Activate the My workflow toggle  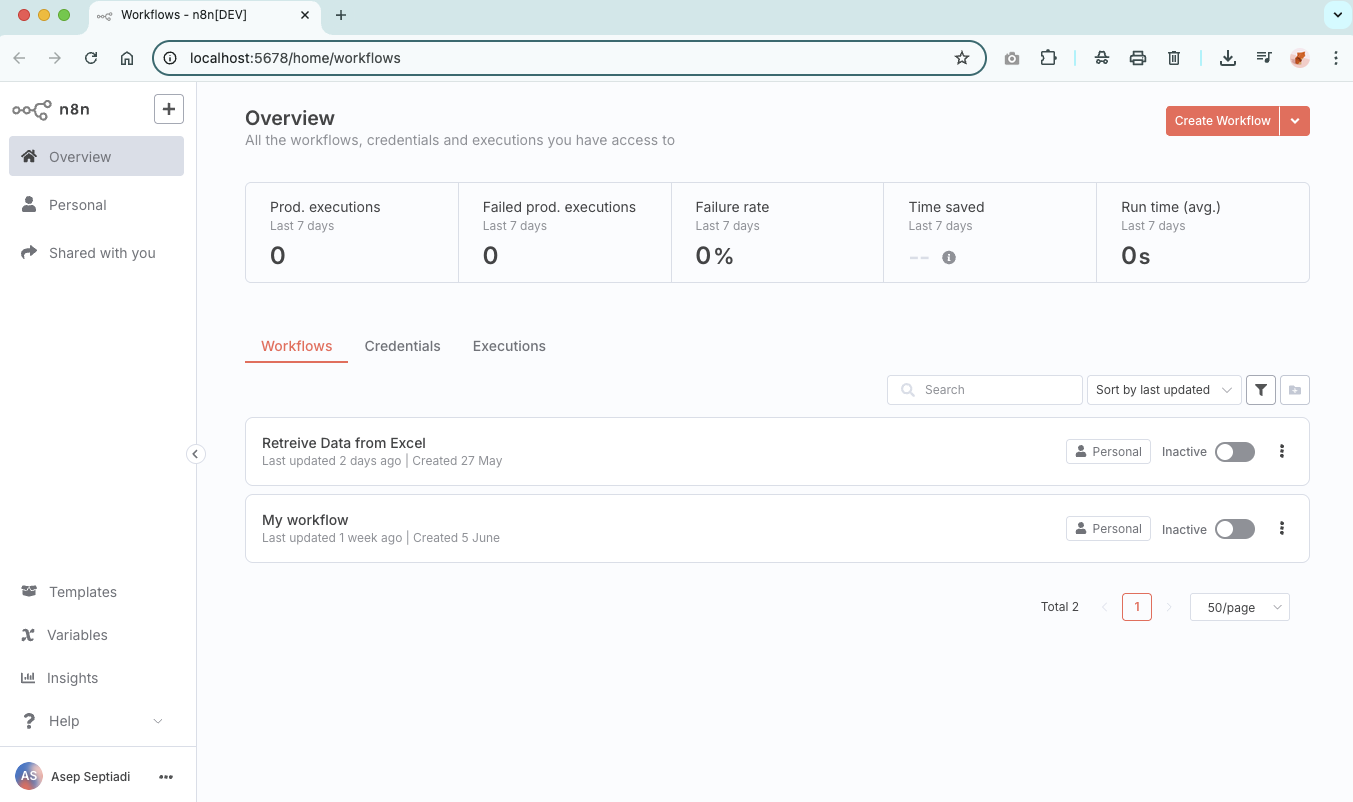pyautogui.click(x=1235, y=529)
